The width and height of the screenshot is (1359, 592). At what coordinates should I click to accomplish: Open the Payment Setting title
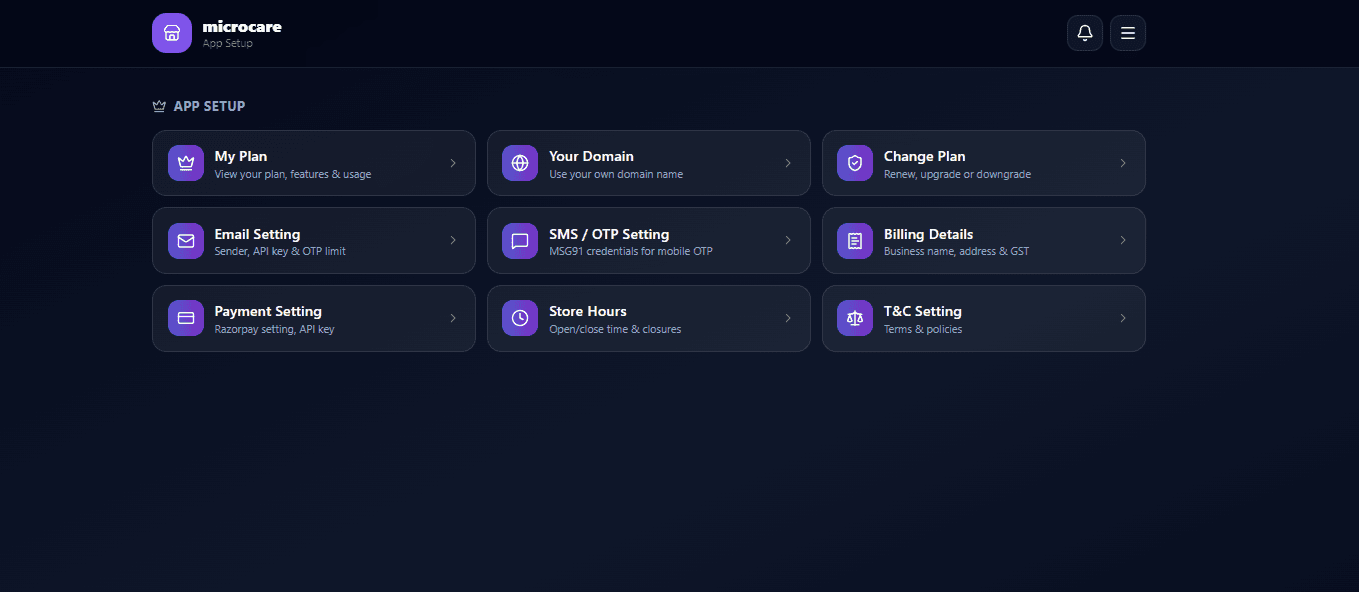point(268,311)
